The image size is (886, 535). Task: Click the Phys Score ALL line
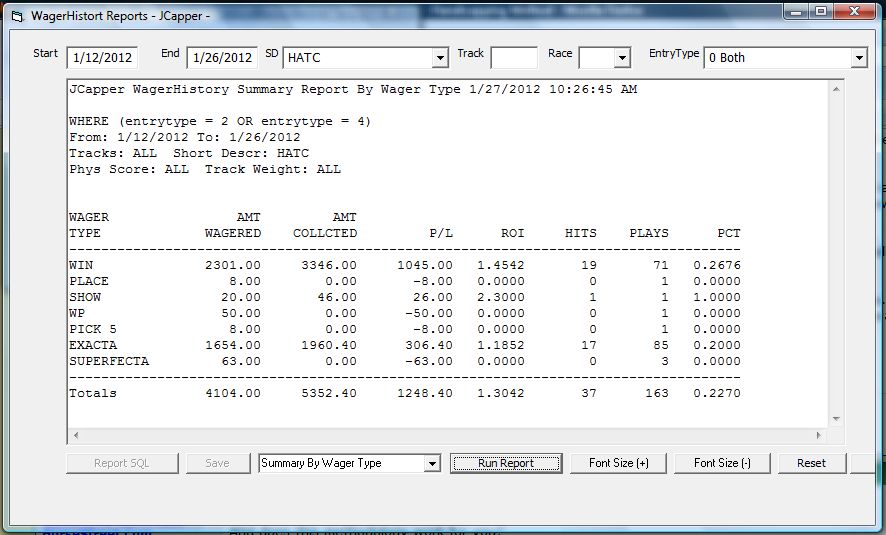(x=205, y=169)
